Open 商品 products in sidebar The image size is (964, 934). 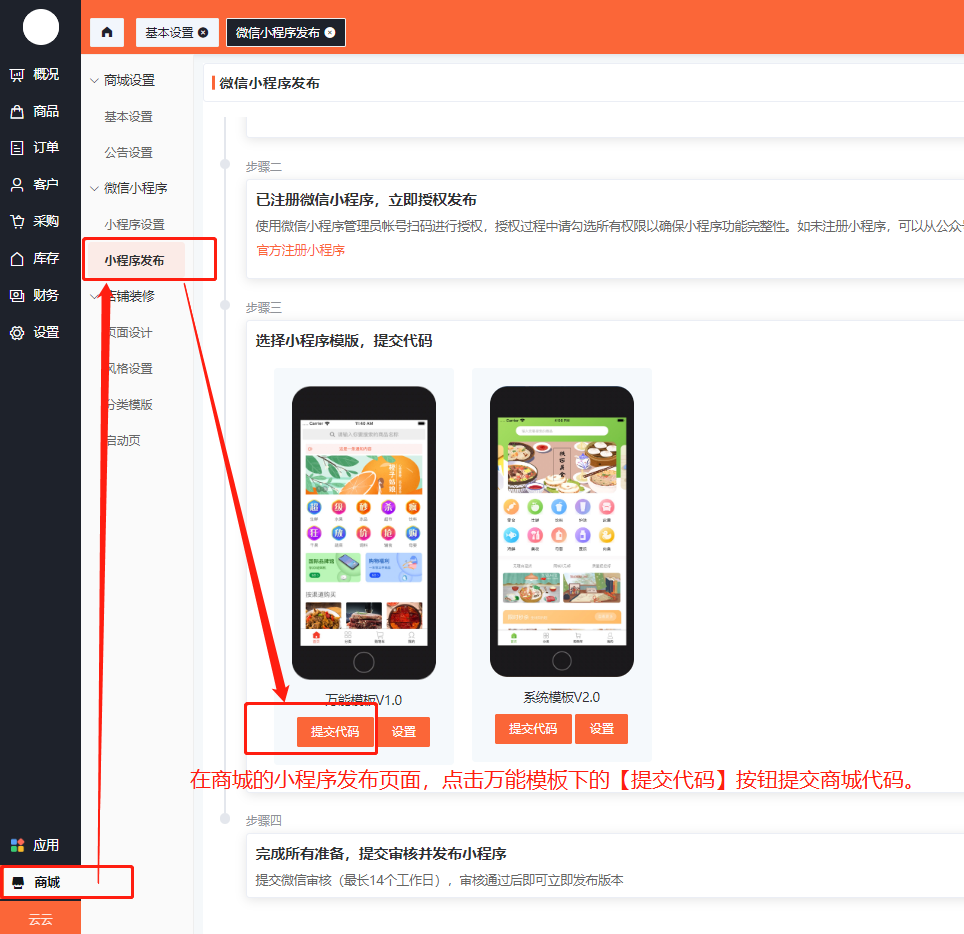point(35,111)
